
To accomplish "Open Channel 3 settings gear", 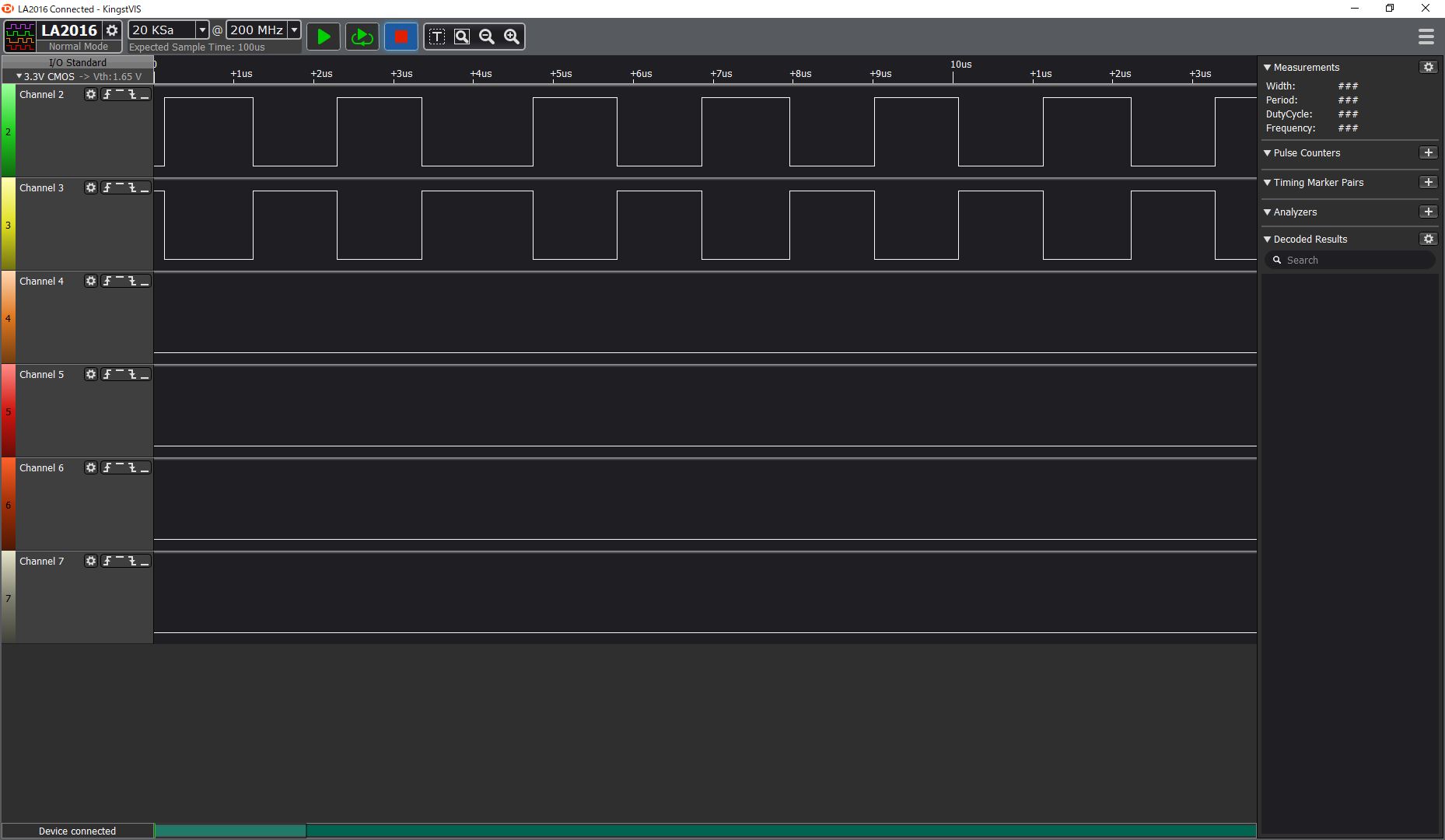I will 91,187.
